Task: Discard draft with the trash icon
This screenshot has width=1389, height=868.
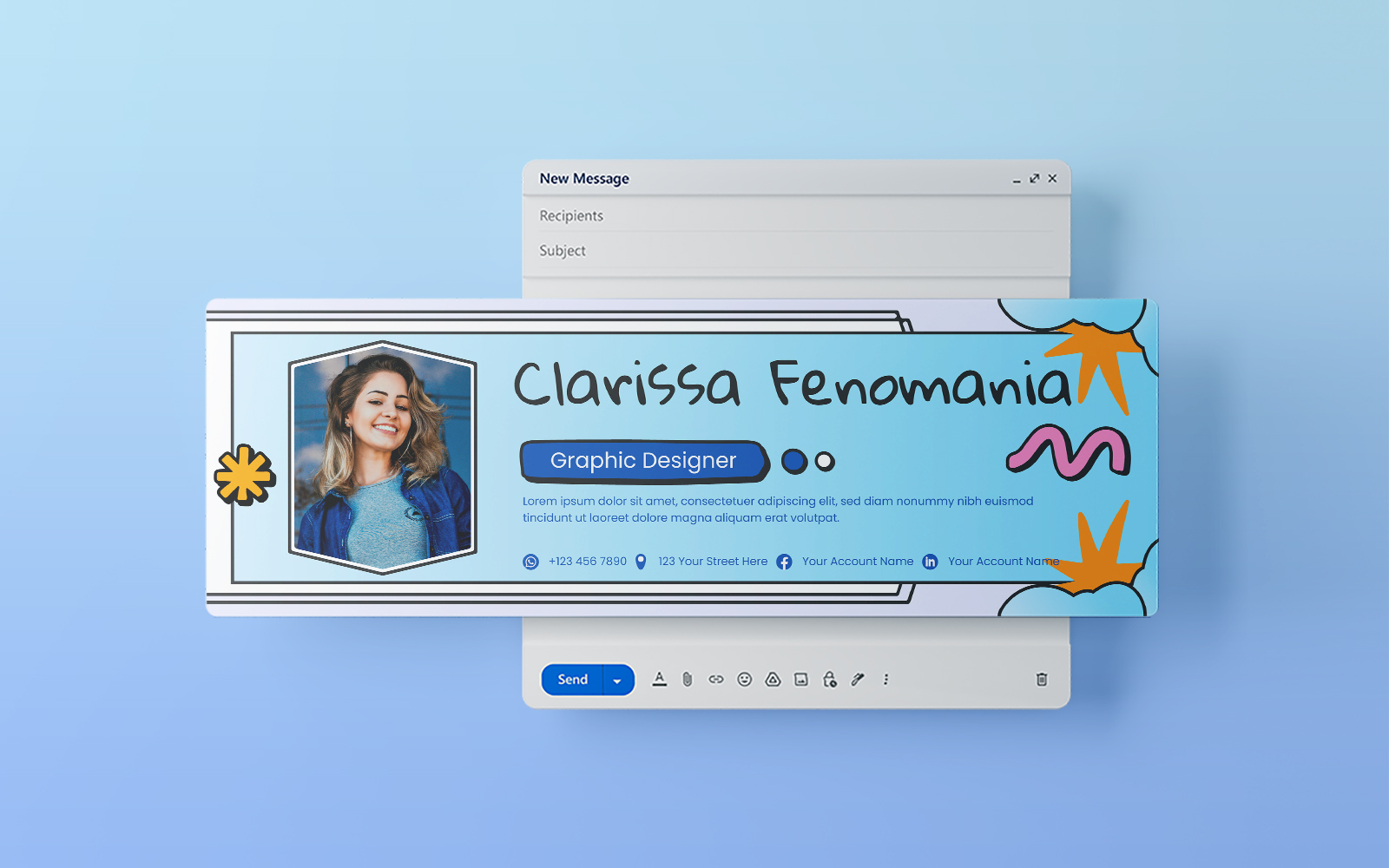Action: 1042,680
